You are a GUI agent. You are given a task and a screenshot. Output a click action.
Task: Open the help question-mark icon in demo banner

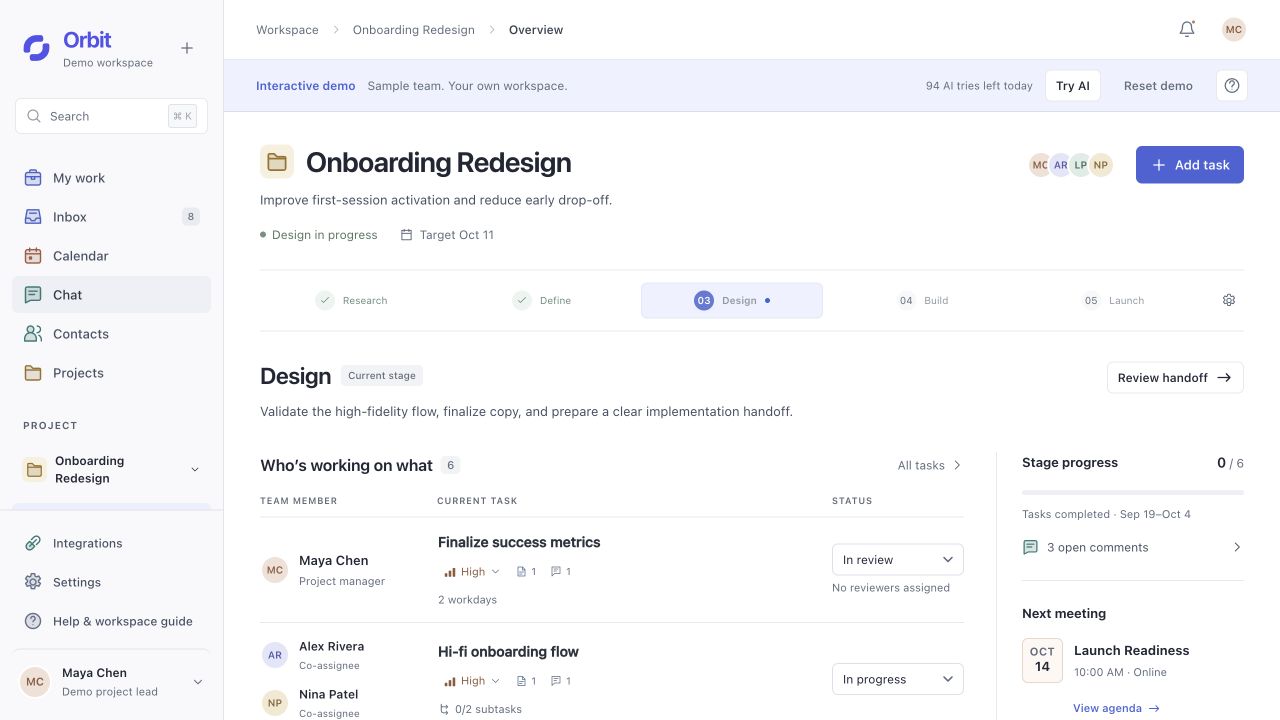pos(1232,86)
